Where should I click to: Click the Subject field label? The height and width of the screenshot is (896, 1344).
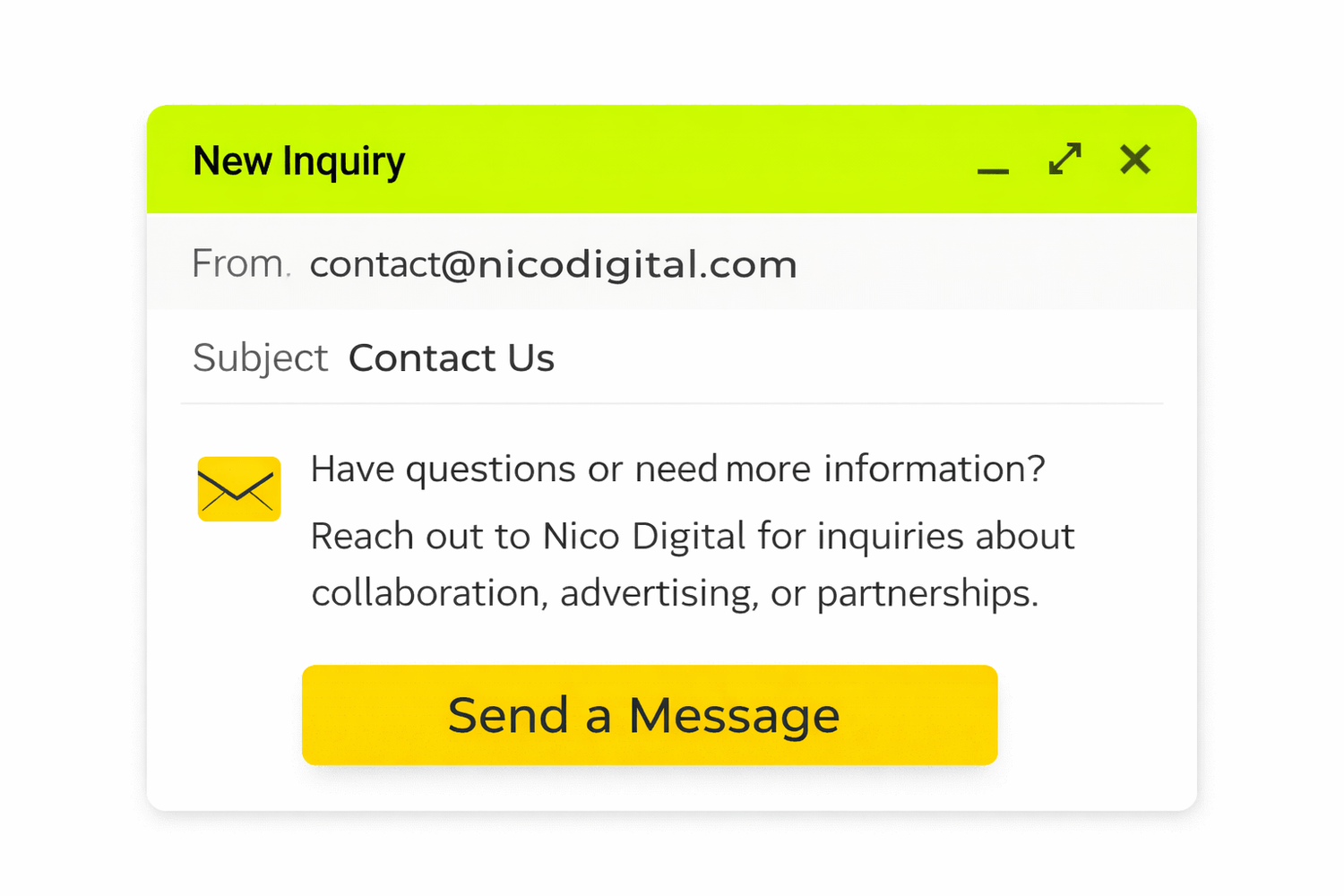[260, 358]
